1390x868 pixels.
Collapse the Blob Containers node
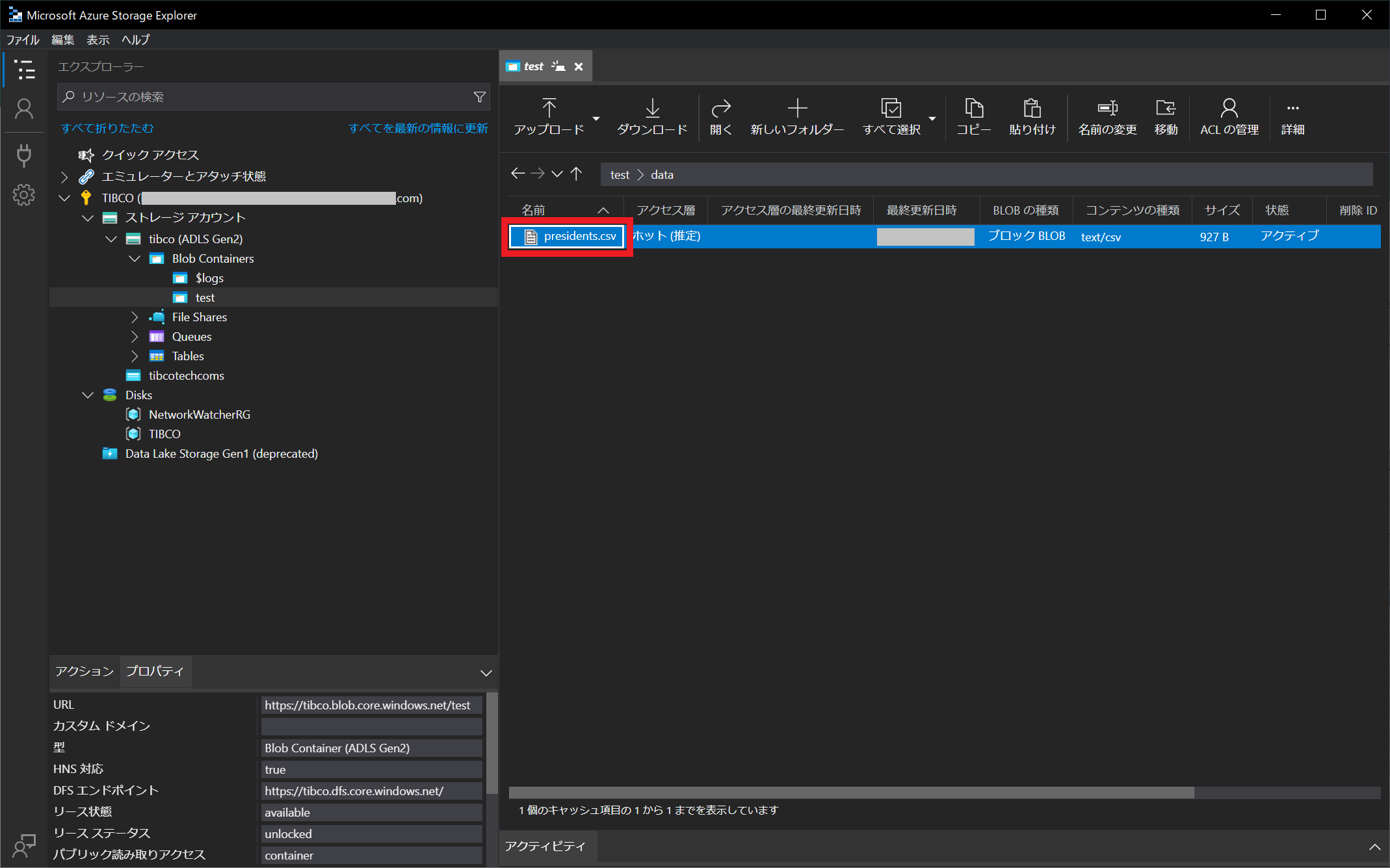(x=135, y=258)
